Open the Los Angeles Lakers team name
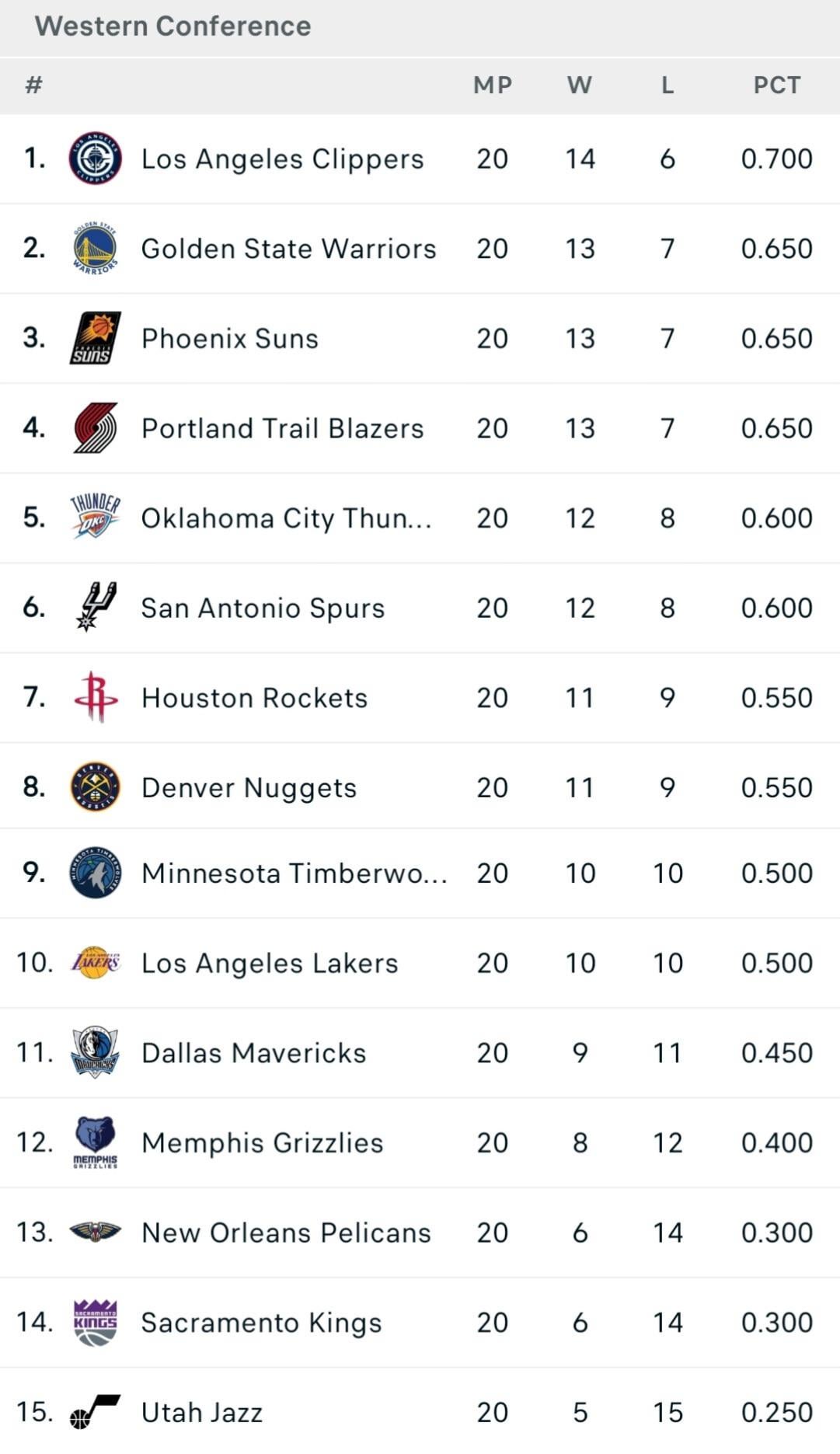This screenshot has height=1454, width=840. [x=269, y=963]
